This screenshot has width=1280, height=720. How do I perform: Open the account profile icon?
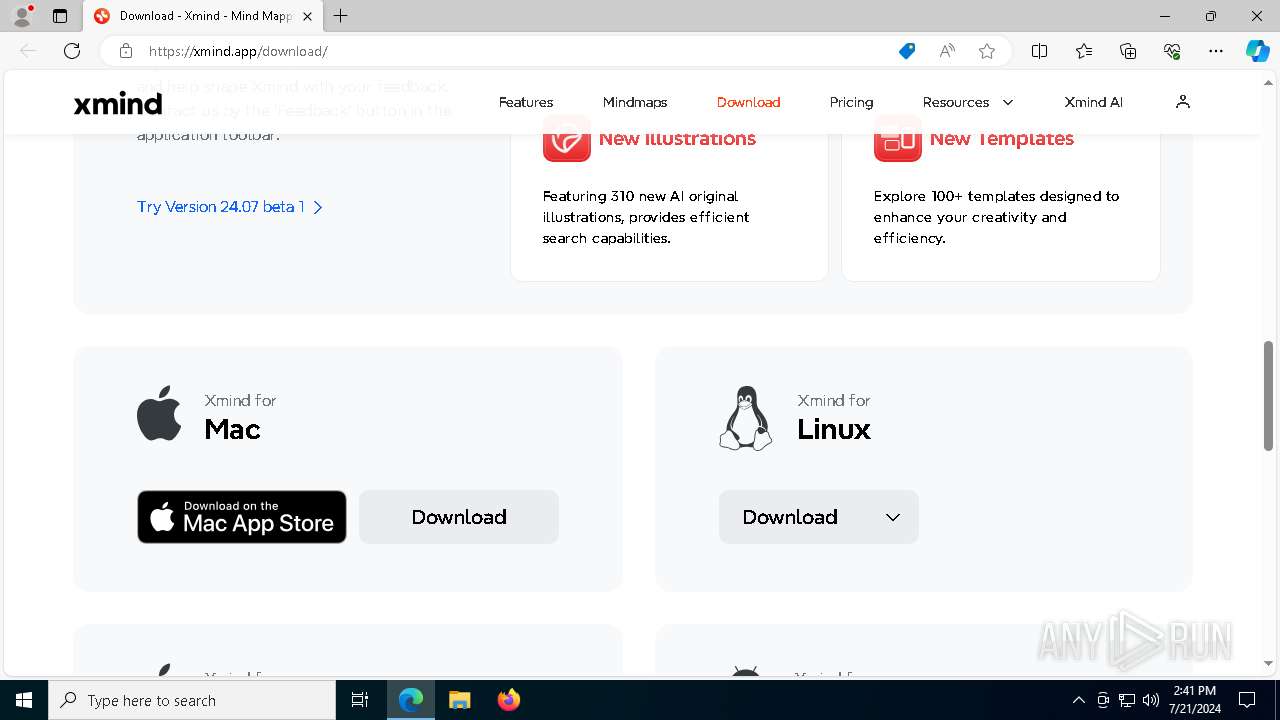[1183, 102]
